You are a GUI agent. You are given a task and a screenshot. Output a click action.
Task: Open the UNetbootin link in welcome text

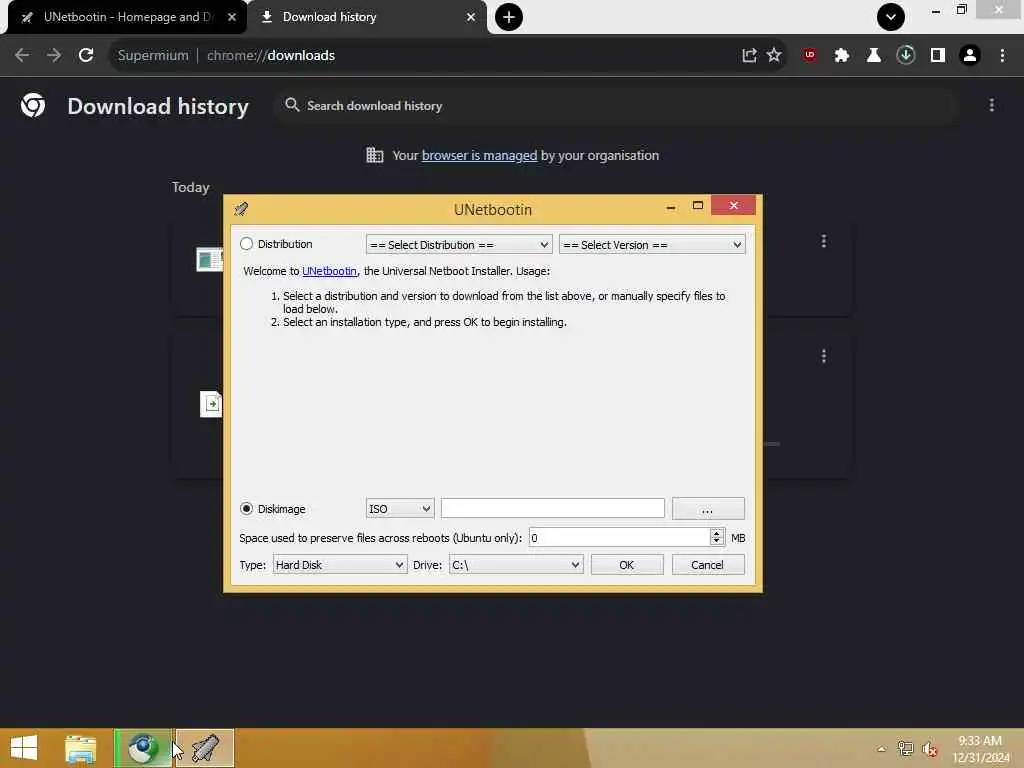329,271
